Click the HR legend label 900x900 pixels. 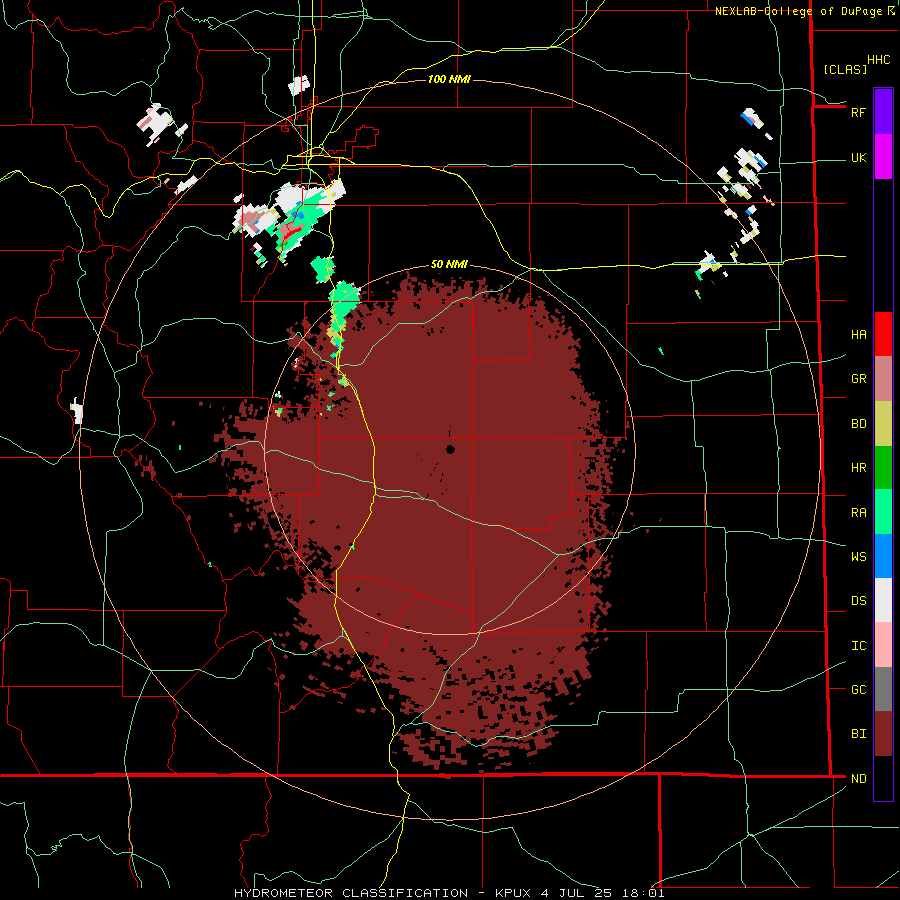(x=858, y=468)
